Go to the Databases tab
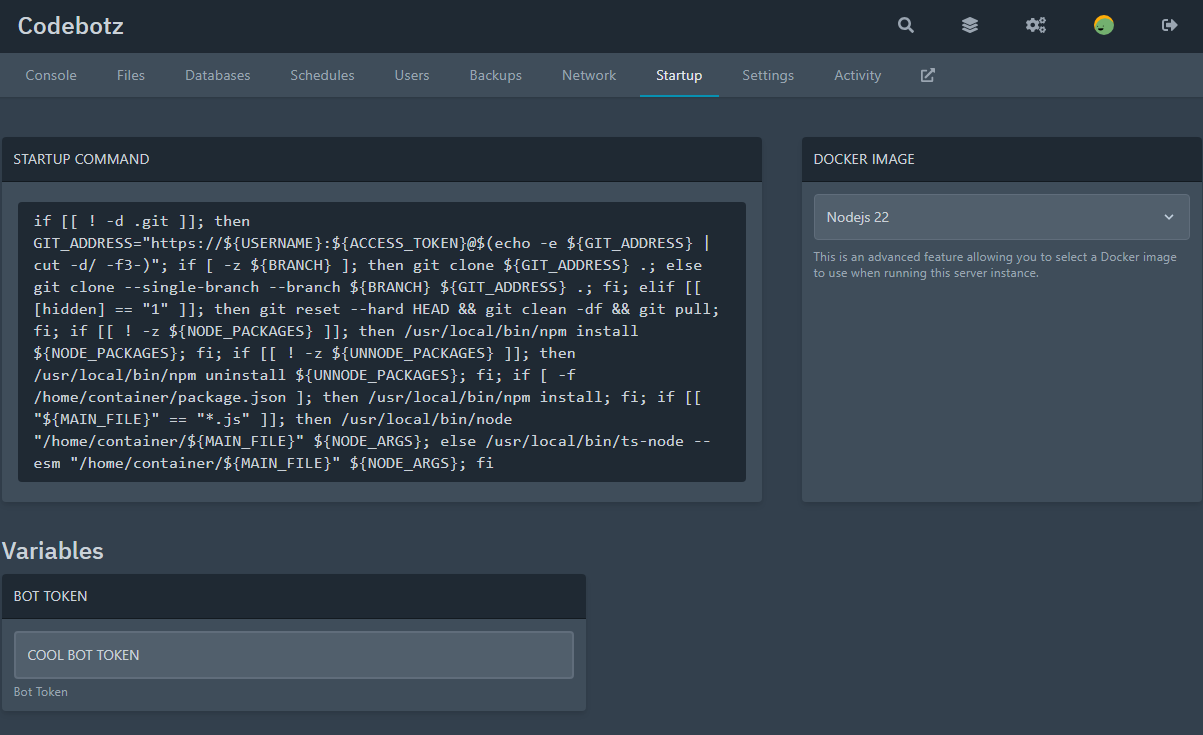The image size is (1203, 735). (218, 75)
